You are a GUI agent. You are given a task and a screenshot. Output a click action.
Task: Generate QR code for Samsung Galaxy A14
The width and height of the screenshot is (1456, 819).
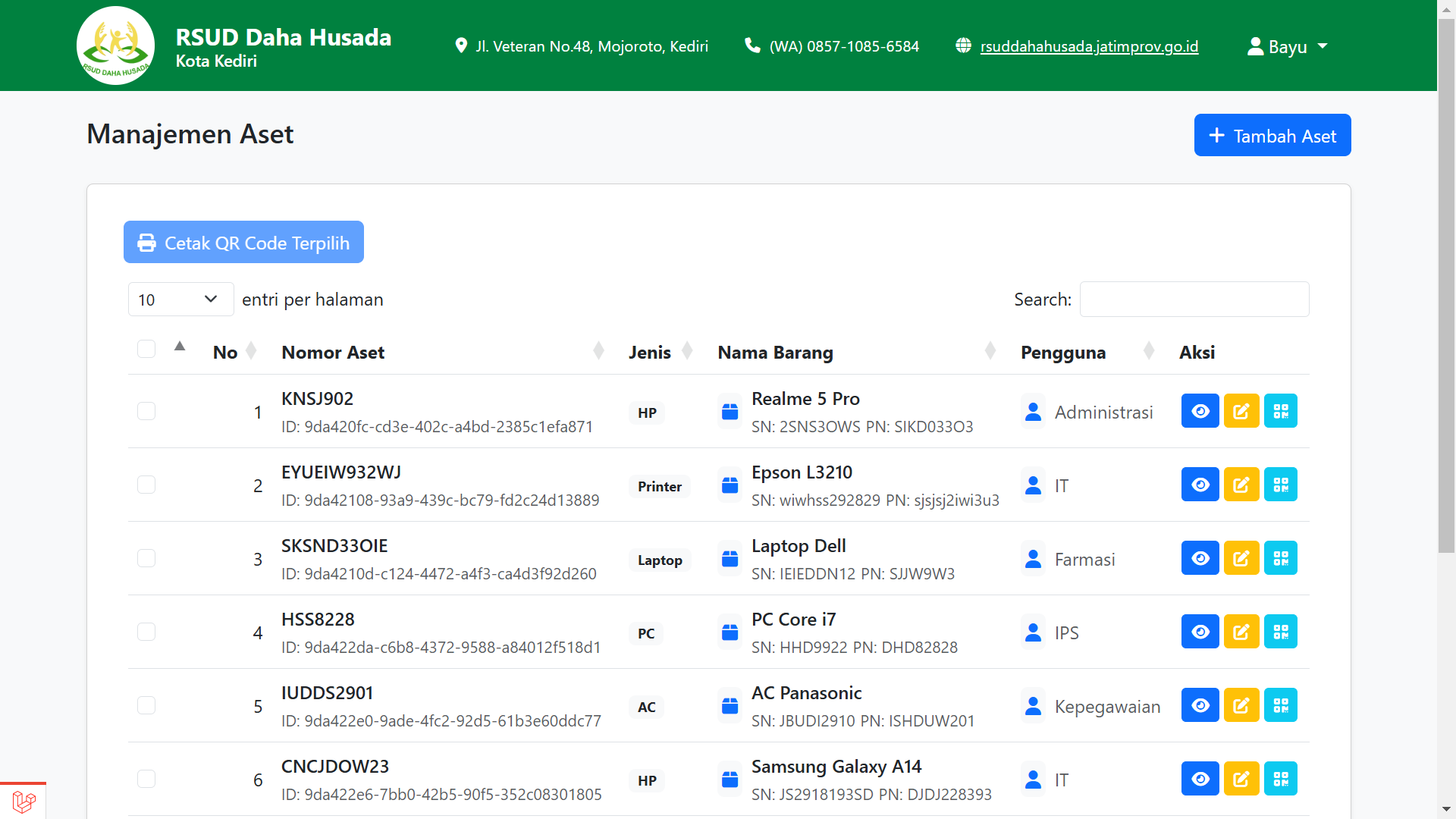point(1281,779)
